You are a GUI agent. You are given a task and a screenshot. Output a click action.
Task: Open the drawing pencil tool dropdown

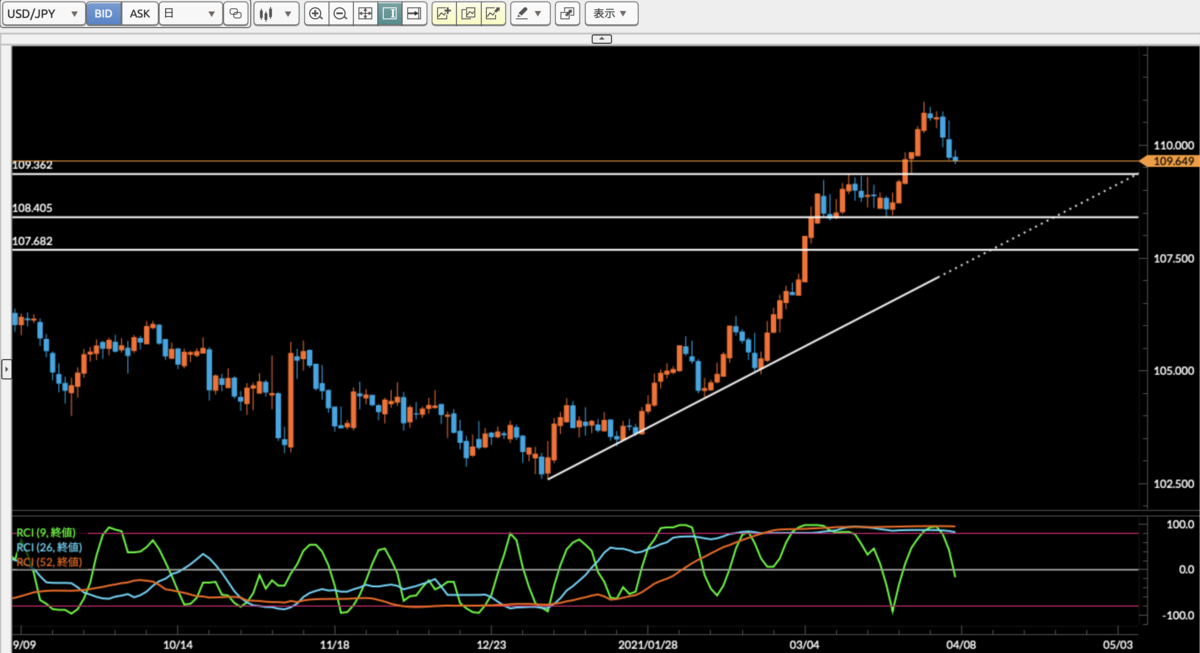click(x=530, y=14)
